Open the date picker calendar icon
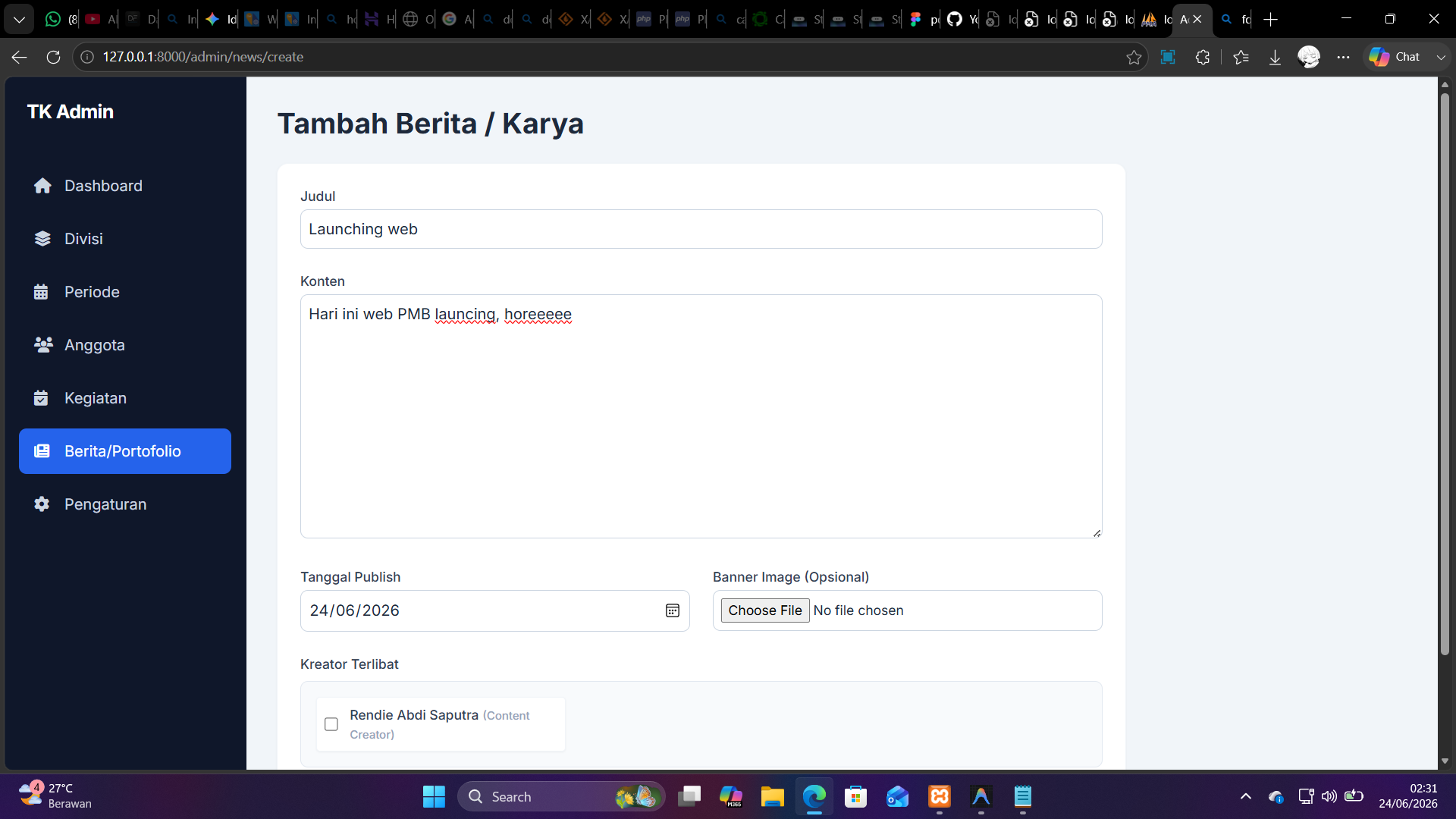1456x819 pixels. (672, 610)
